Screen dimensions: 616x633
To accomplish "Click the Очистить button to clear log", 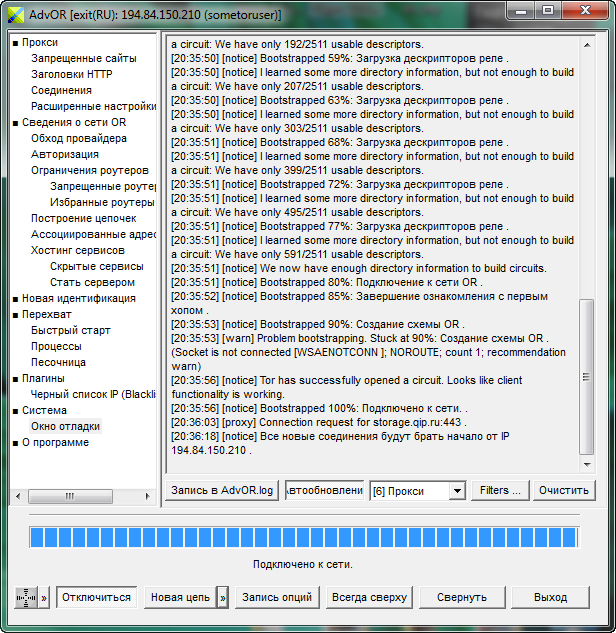I will [565, 490].
